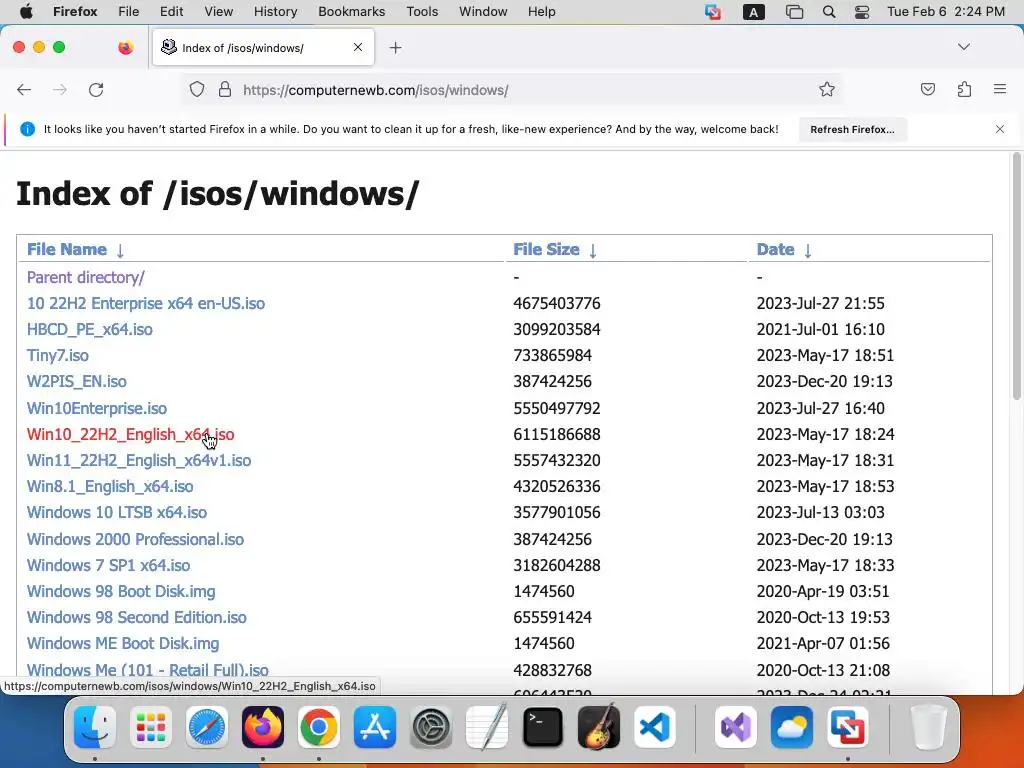This screenshot has height=768, width=1024.
Task: Expand the List all tabs chevron
Action: [963, 47]
